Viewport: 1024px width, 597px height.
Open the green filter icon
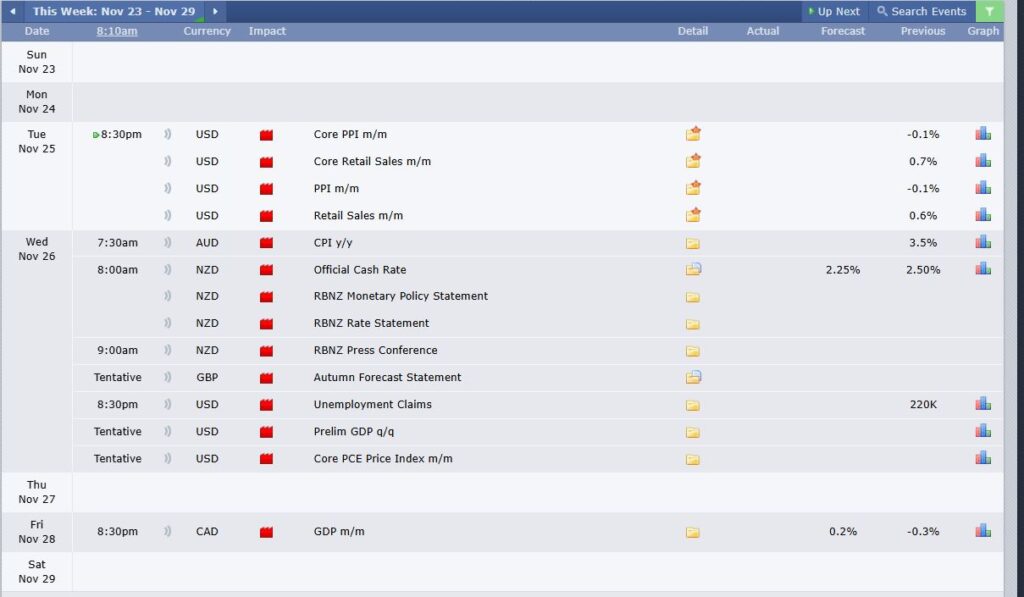click(988, 12)
